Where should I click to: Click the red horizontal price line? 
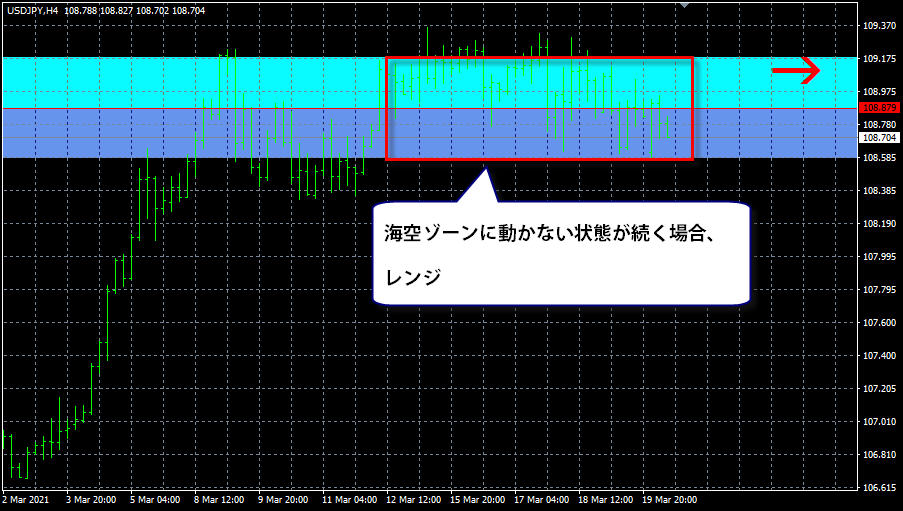point(430,108)
